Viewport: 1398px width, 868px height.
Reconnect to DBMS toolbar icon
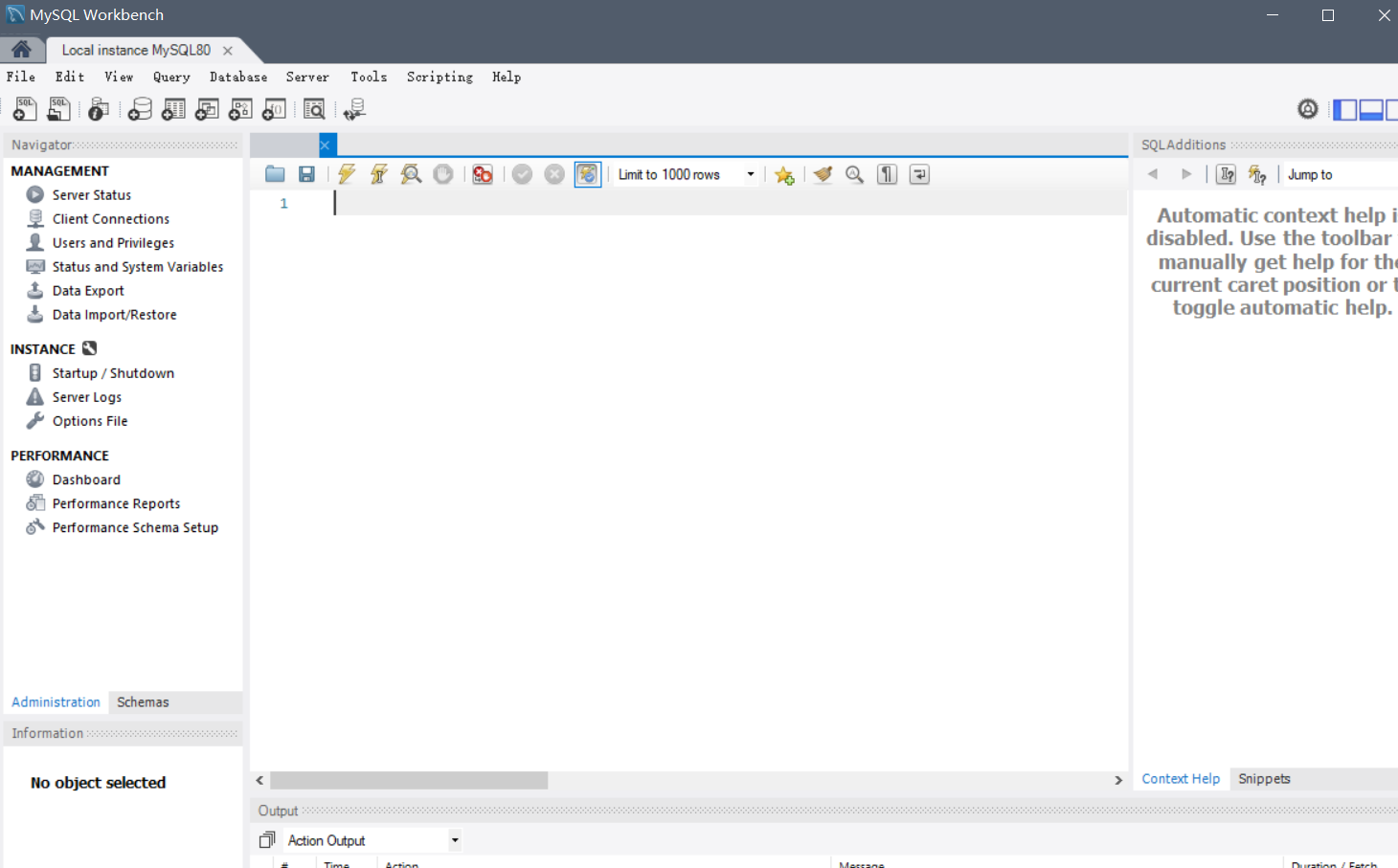[354, 109]
